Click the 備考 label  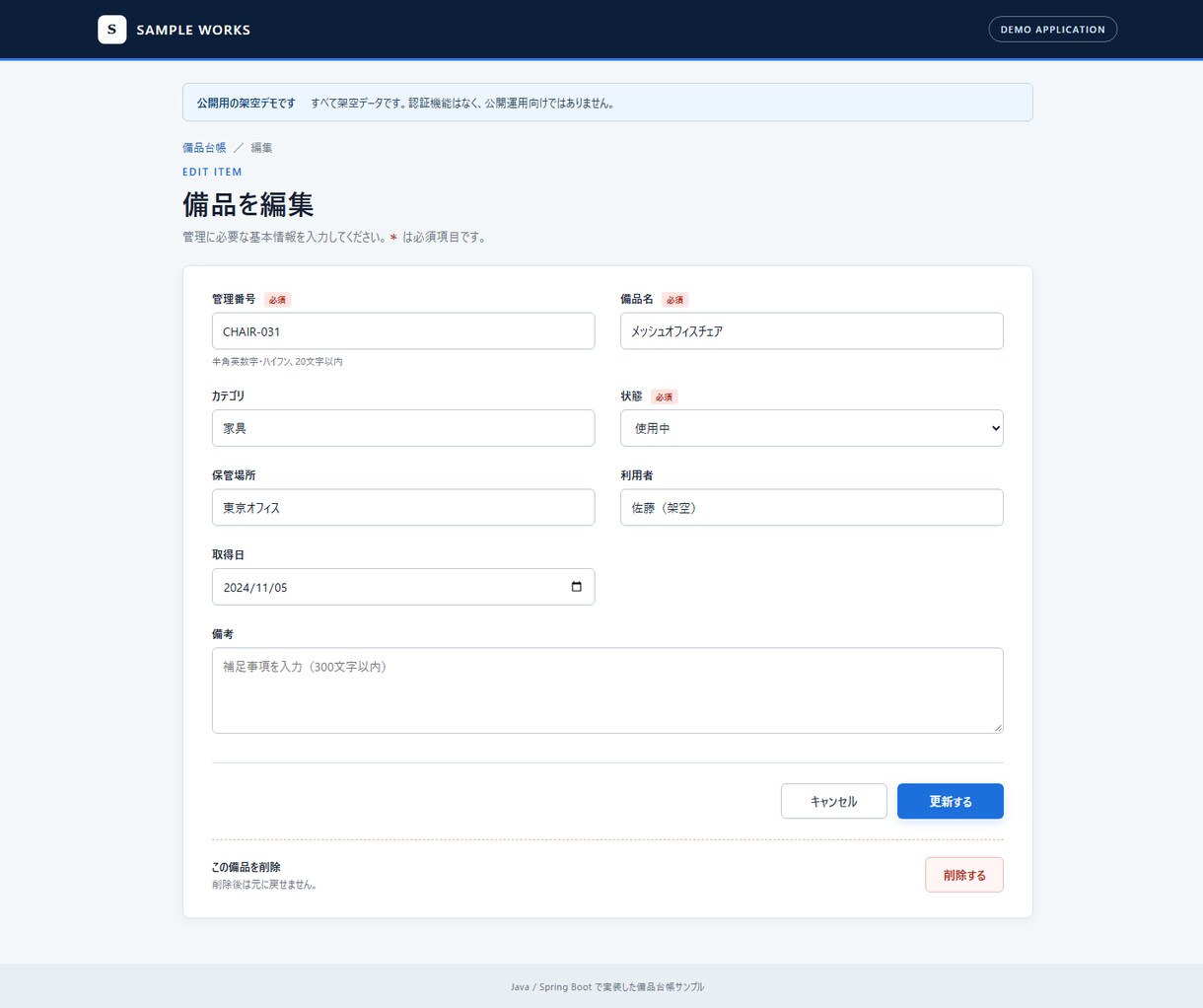(223, 634)
